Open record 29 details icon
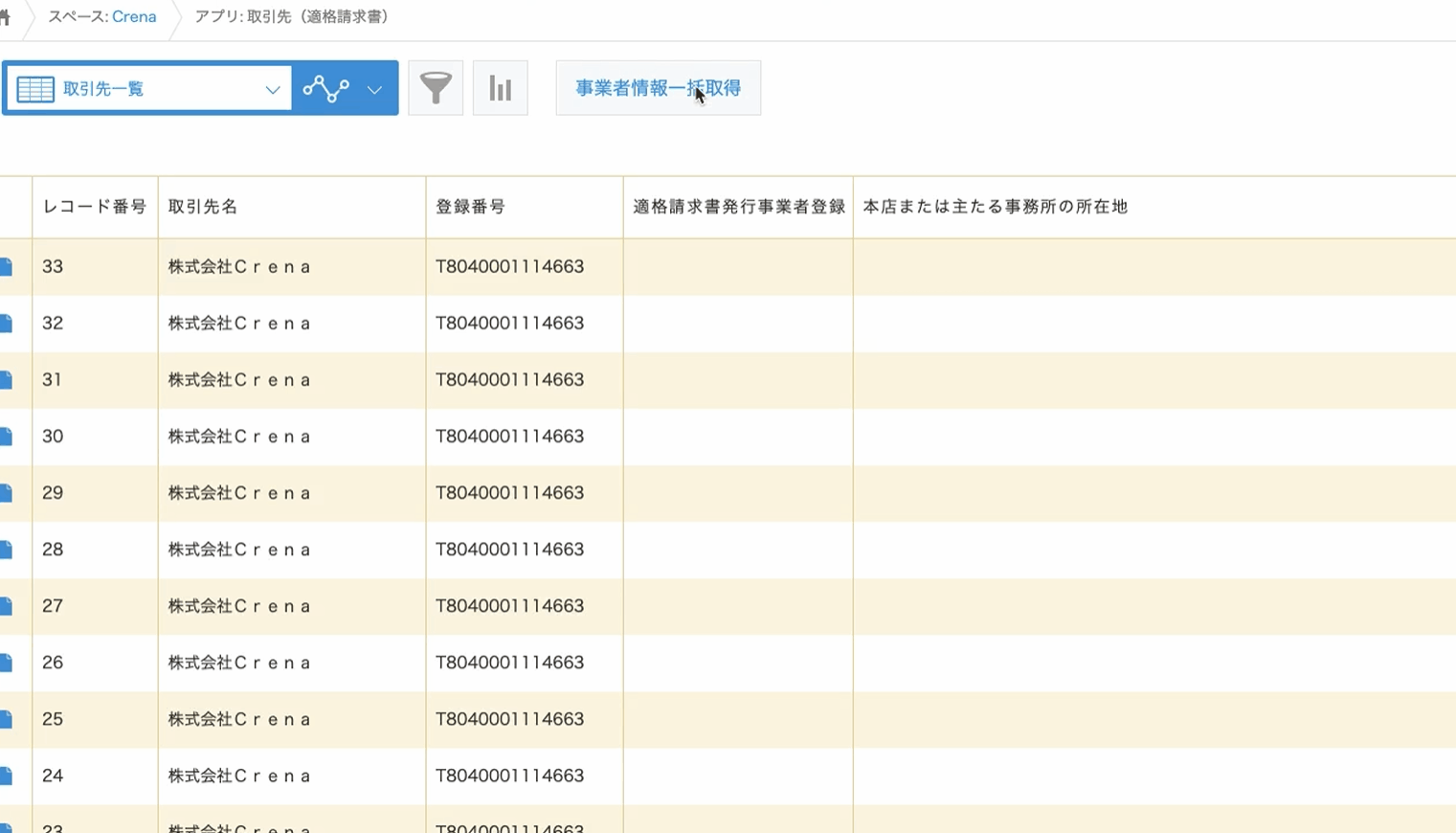 pos(7,493)
